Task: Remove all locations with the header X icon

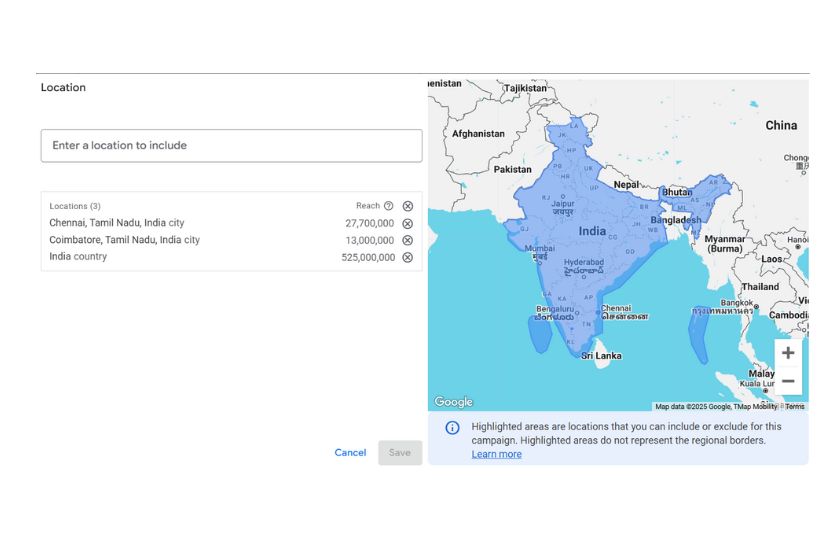Action: pos(408,206)
